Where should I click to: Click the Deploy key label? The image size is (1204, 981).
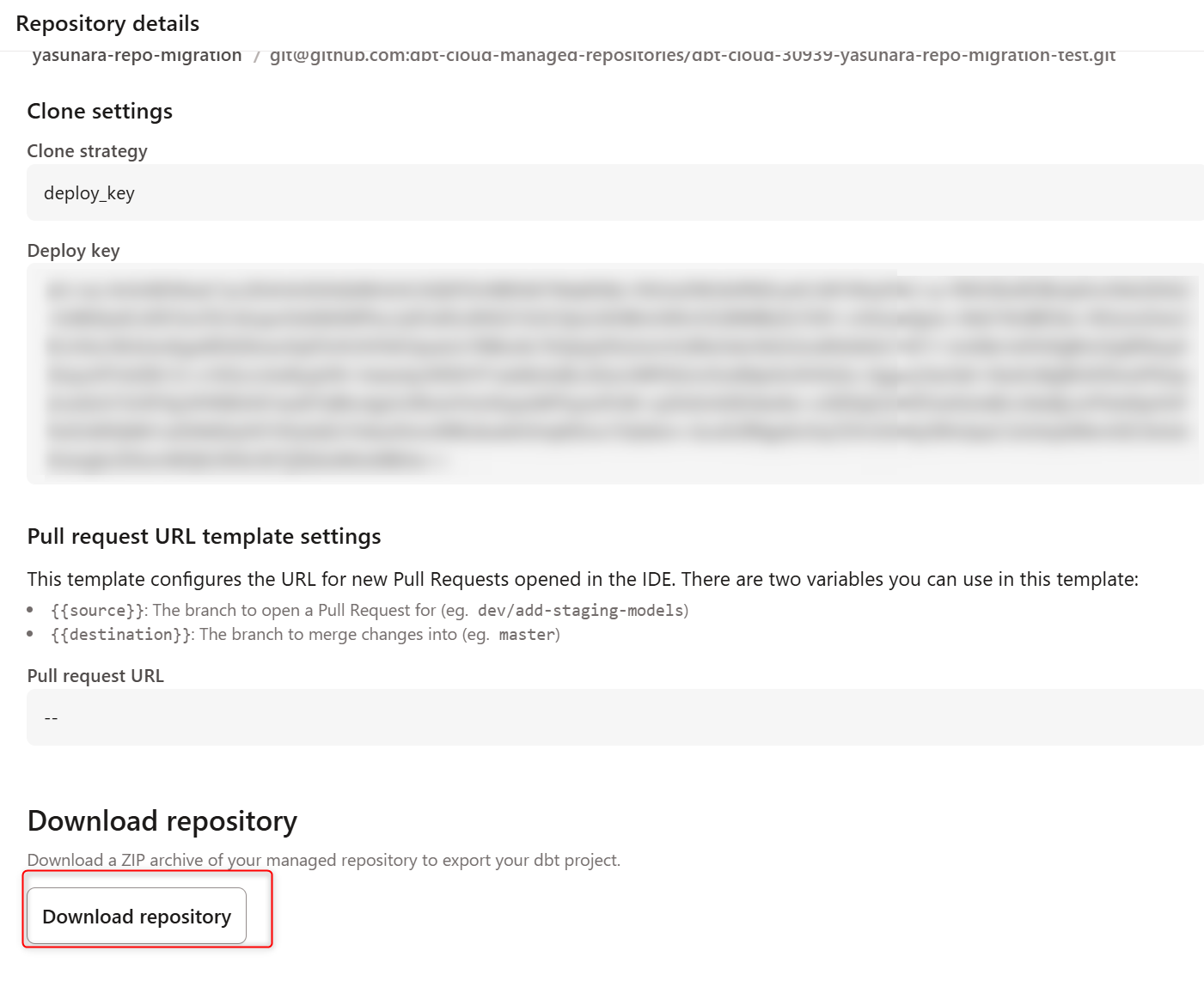pos(73,251)
